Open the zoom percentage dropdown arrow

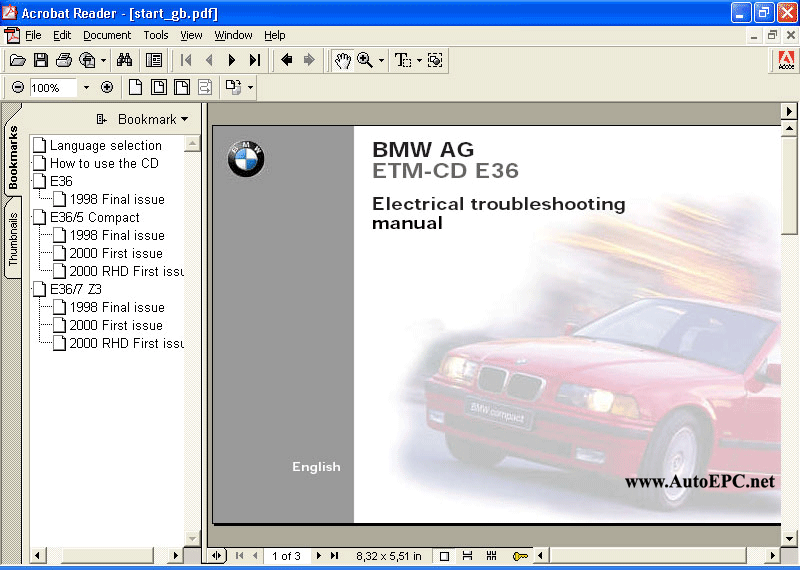tap(86, 88)
